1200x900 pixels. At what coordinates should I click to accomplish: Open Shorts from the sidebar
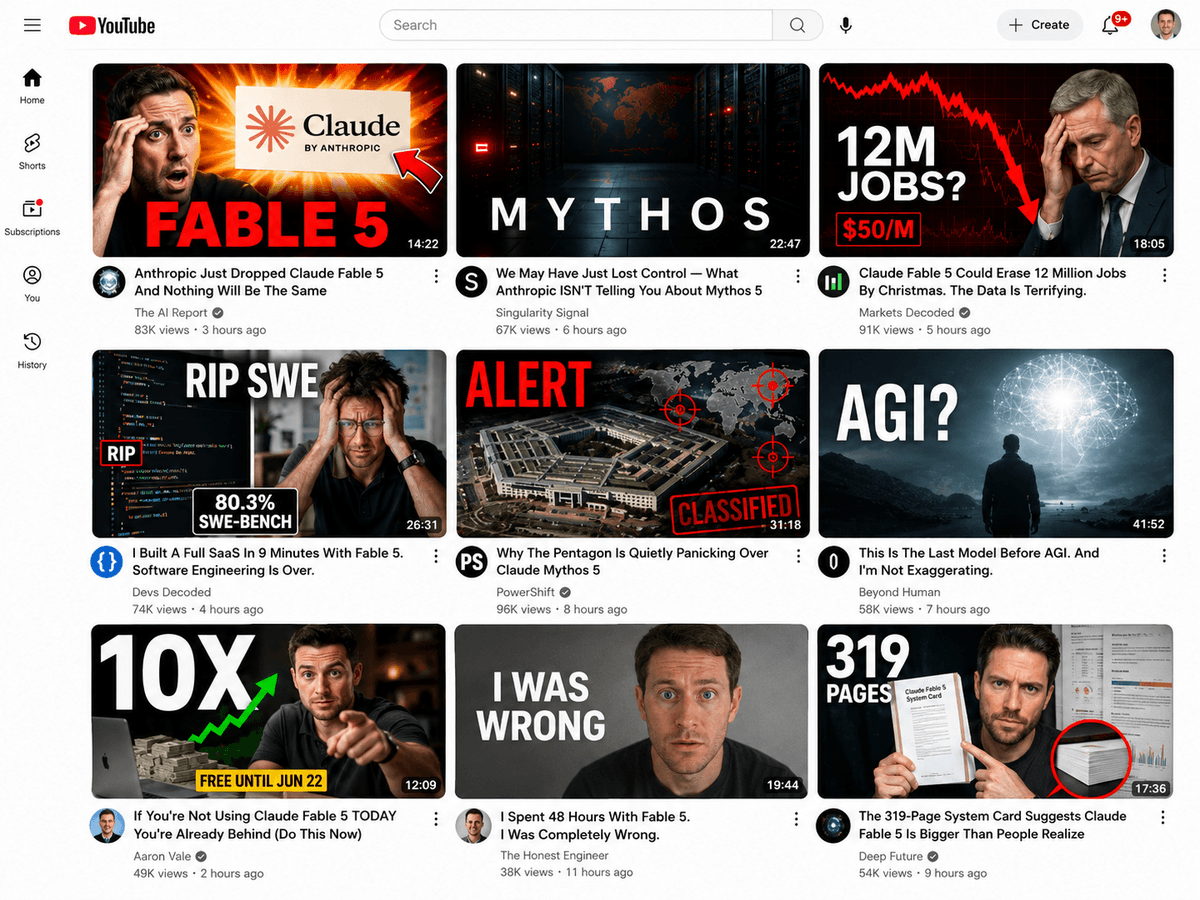[32, 152]
